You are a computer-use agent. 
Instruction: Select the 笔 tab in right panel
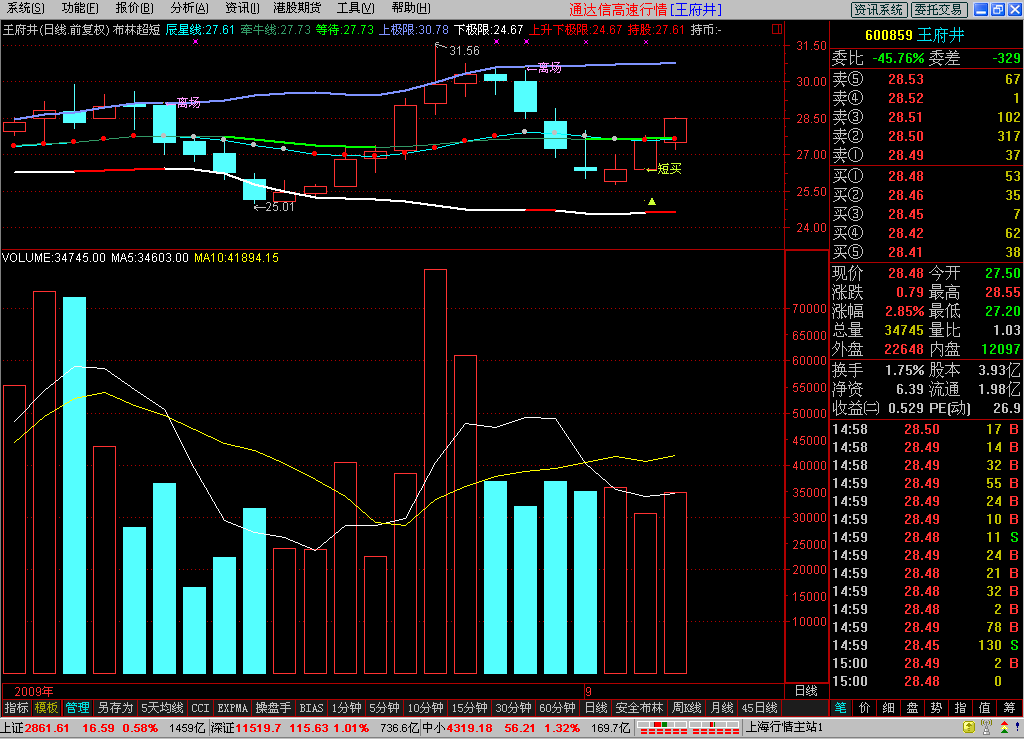point(841,708)
